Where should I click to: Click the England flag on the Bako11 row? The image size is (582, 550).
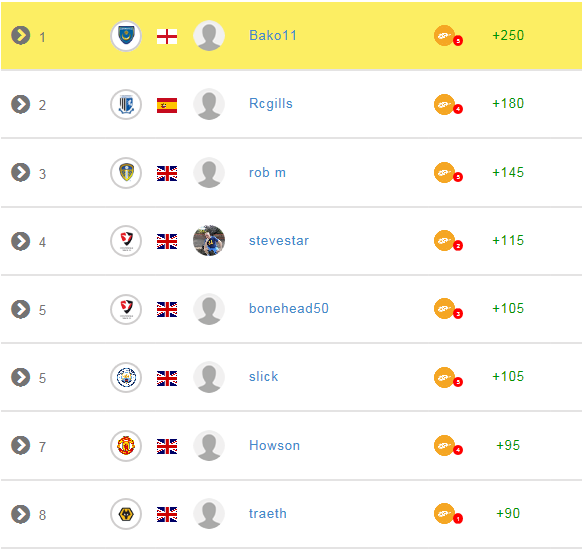click(167, 37)
